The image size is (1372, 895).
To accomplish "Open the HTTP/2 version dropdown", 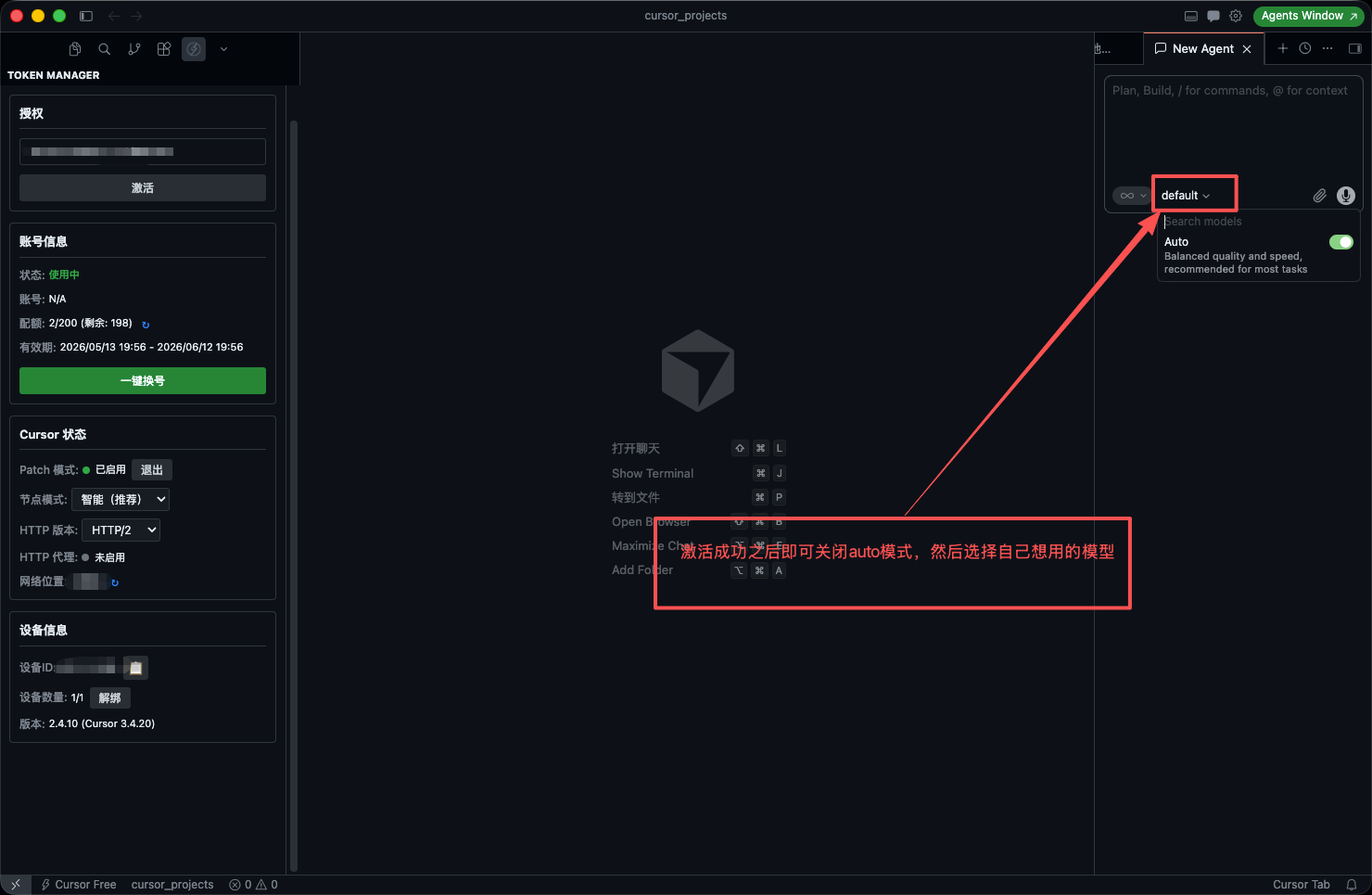I will [121, 531].
